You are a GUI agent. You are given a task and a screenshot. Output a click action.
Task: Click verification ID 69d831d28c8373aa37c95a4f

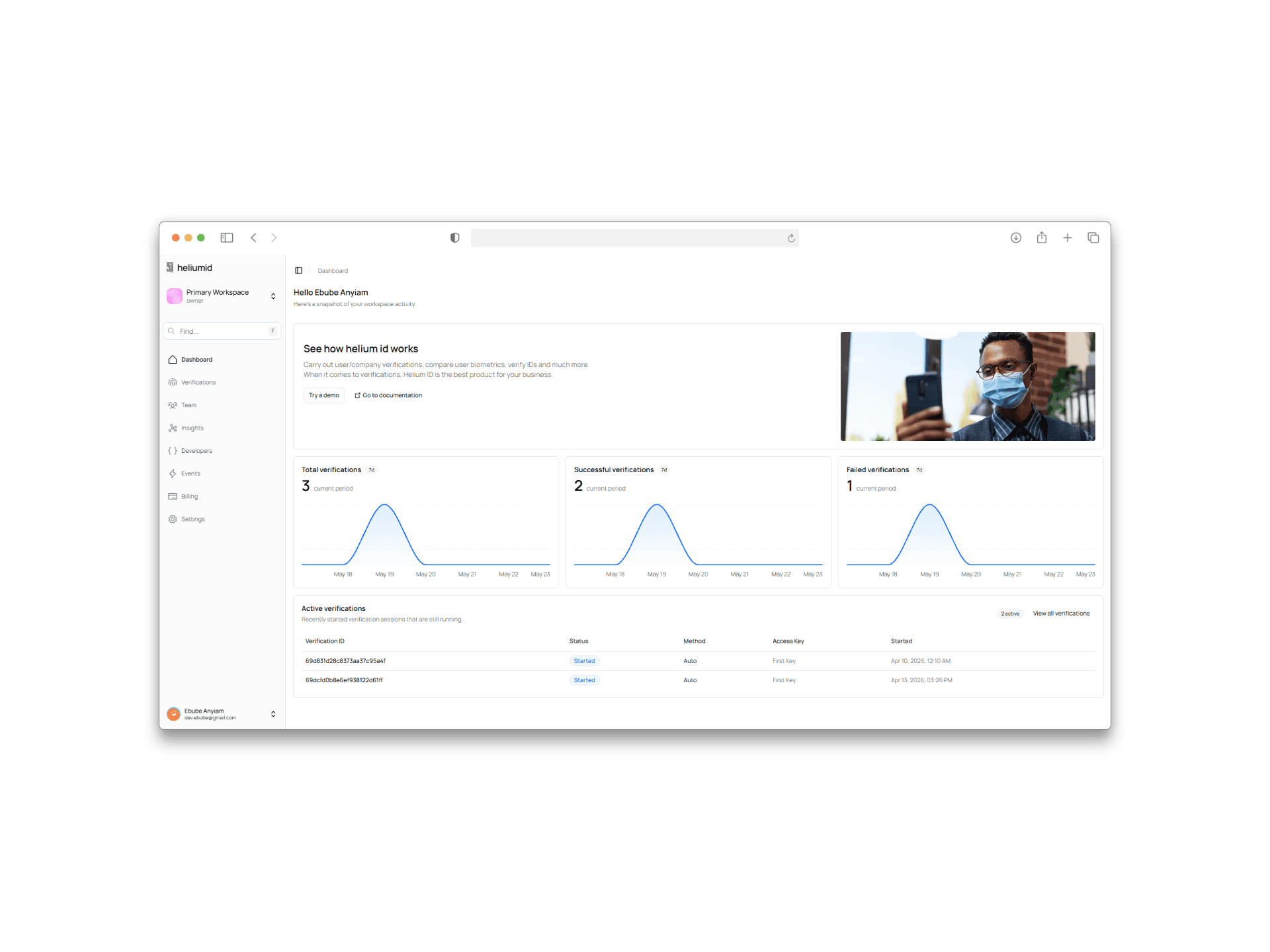pos(345,661)
